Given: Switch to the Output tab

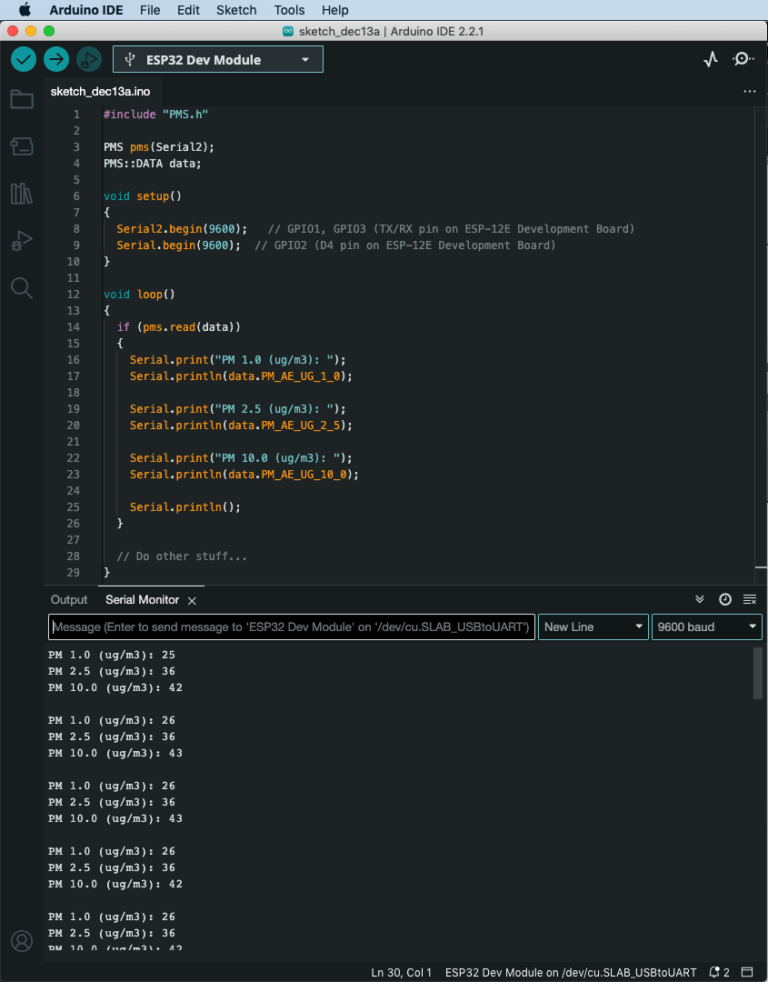Looking at the screenshot, I should [69, 600].
